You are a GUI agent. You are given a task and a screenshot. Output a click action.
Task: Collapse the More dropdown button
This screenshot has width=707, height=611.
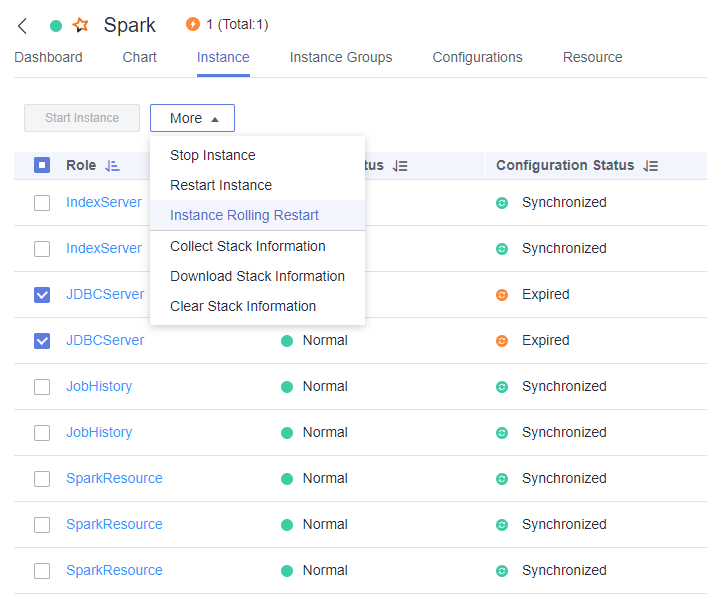tap(193, 118)
